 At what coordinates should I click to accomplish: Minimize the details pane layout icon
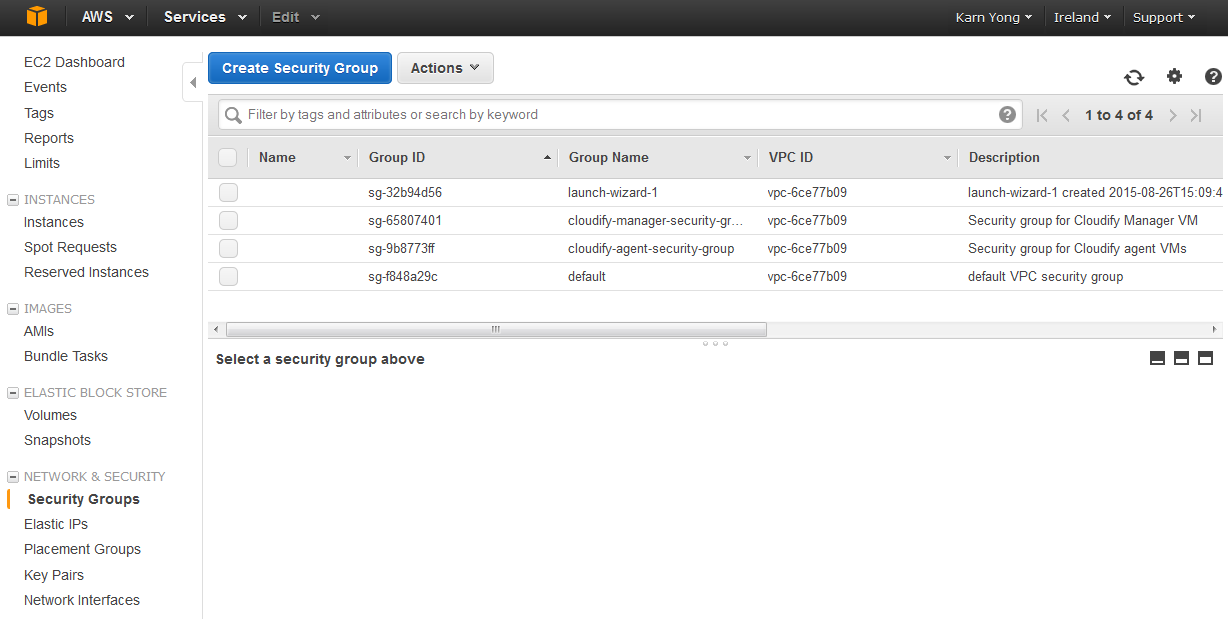coord(1157,358)
